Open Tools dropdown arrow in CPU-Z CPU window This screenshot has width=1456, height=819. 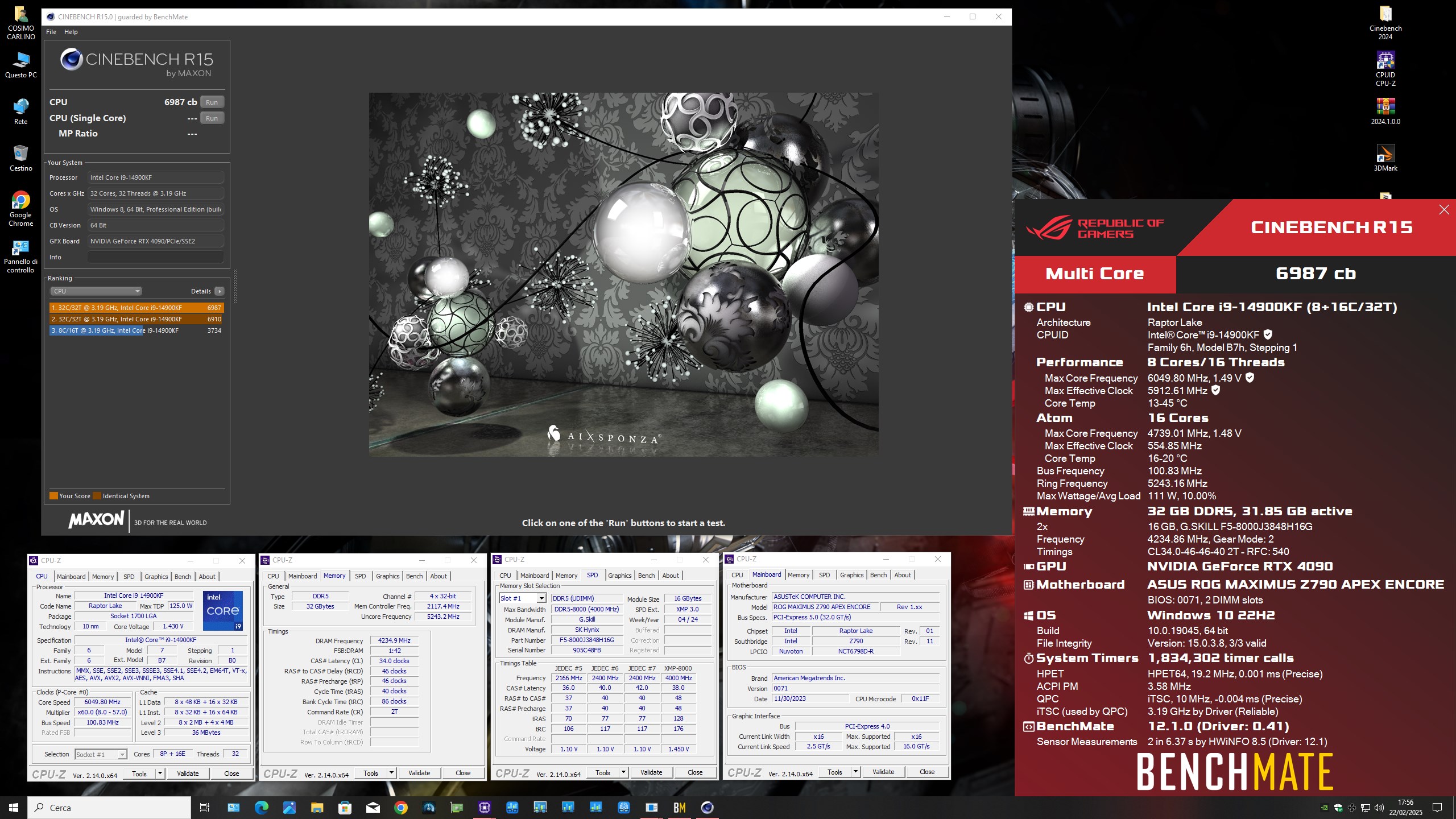pos(160,773)
